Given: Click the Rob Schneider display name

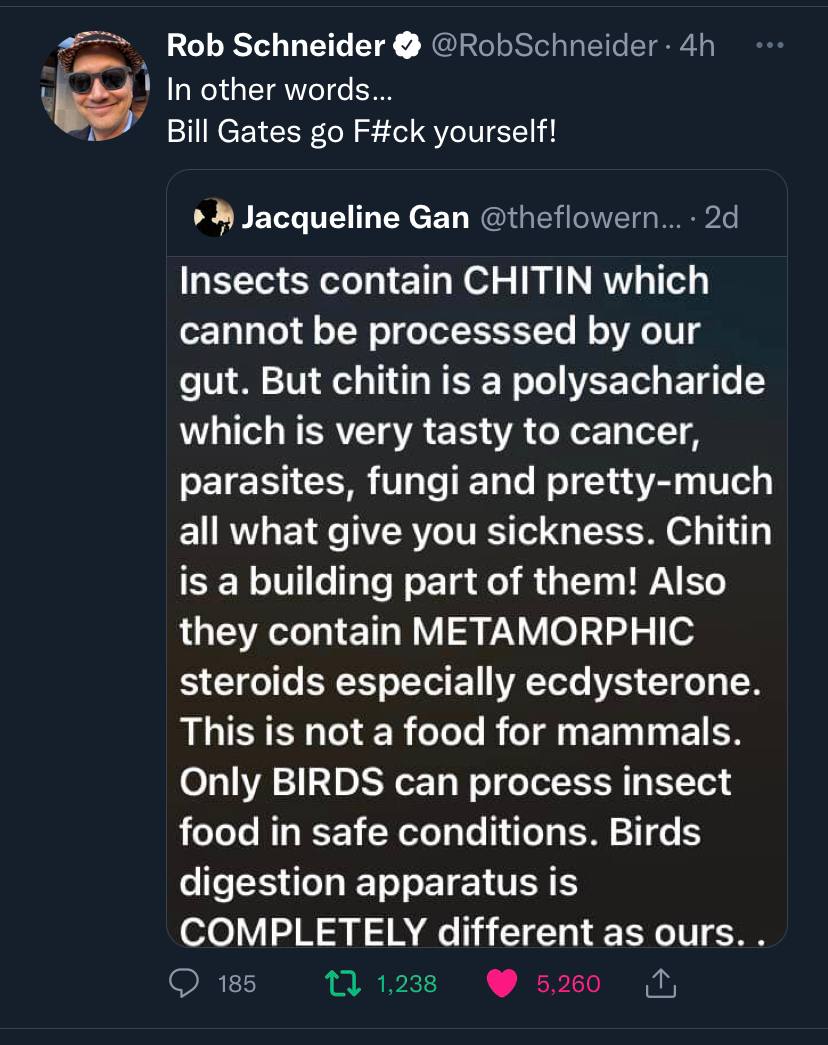Looking at the screenshot, I should [x=275, y=45].
